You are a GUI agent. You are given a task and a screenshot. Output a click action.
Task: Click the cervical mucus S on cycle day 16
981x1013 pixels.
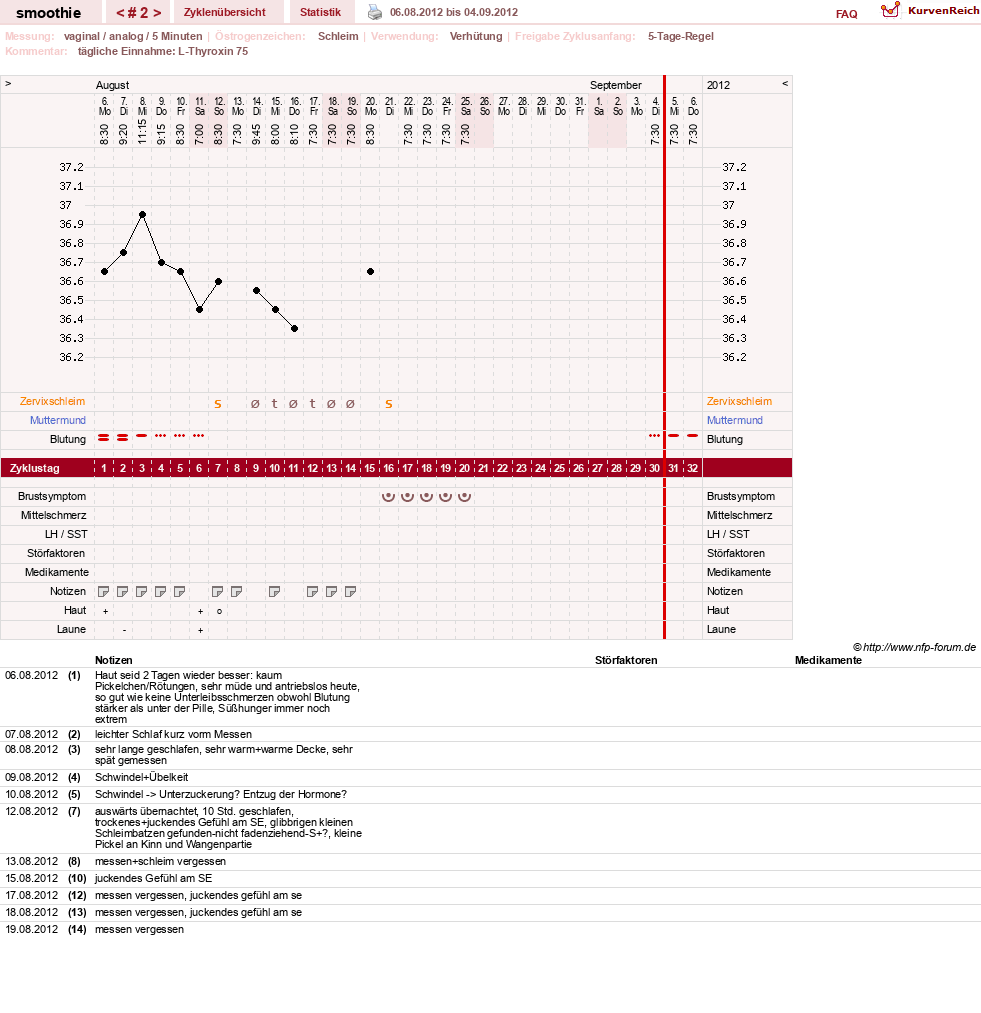click(388, 404)
